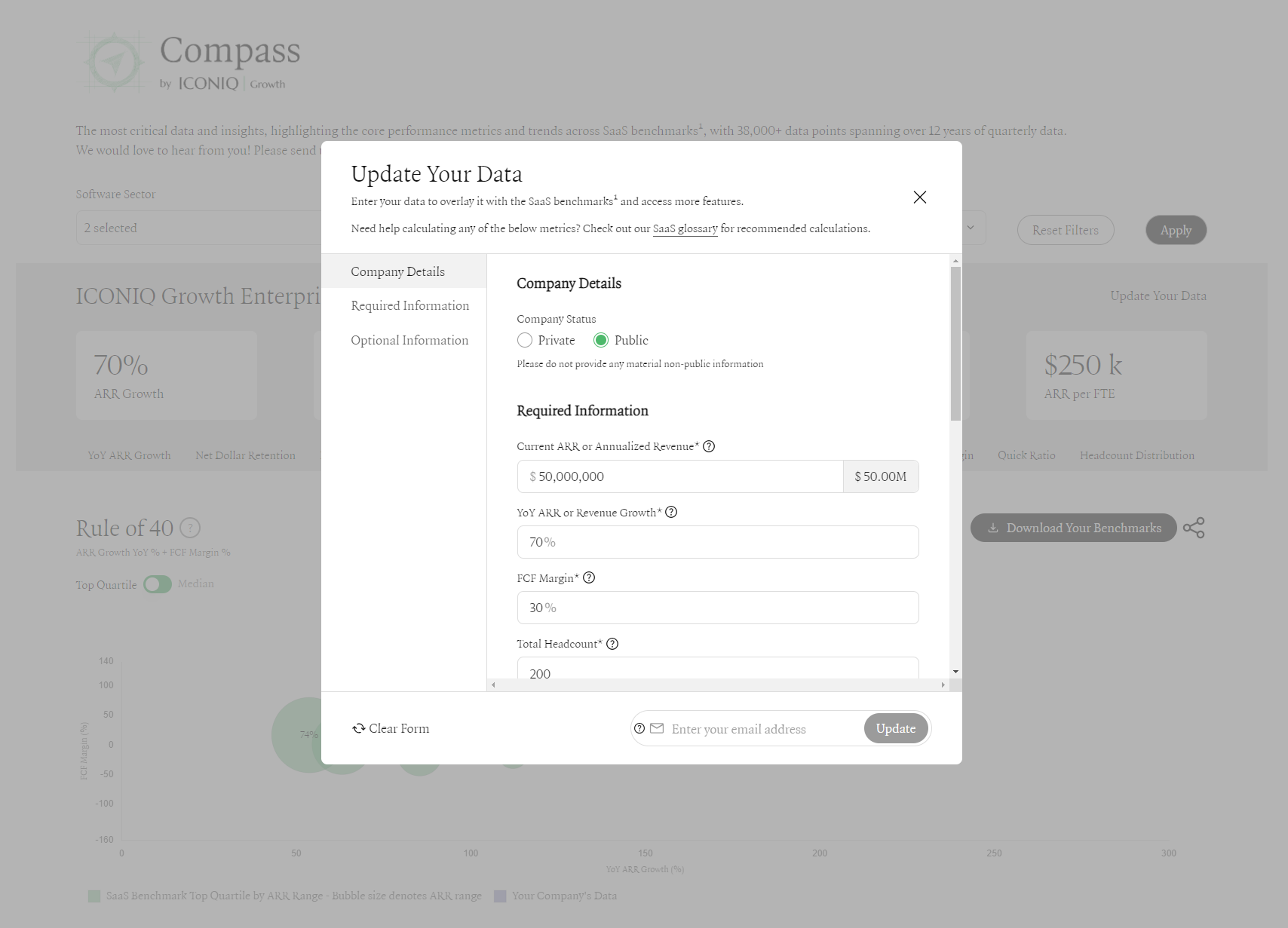This screenshot has height=928, width=1288.
Task: Click the FCF Margin 30% field
Action: 718,608
